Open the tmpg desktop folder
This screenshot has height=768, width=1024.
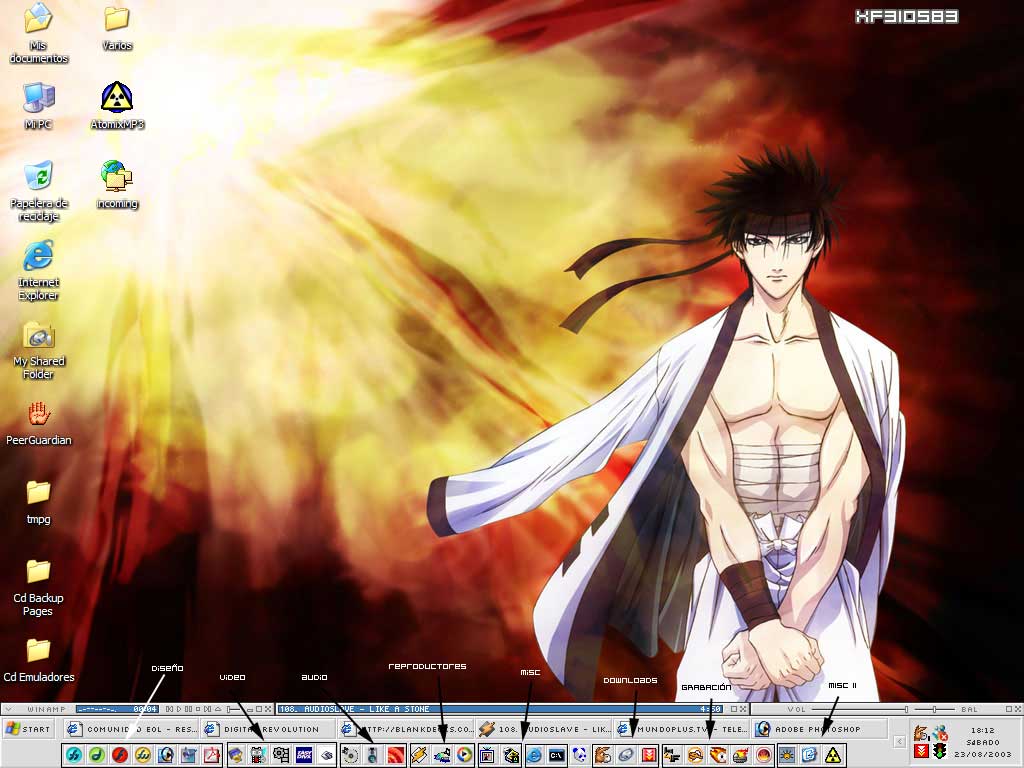coord(39,502)
